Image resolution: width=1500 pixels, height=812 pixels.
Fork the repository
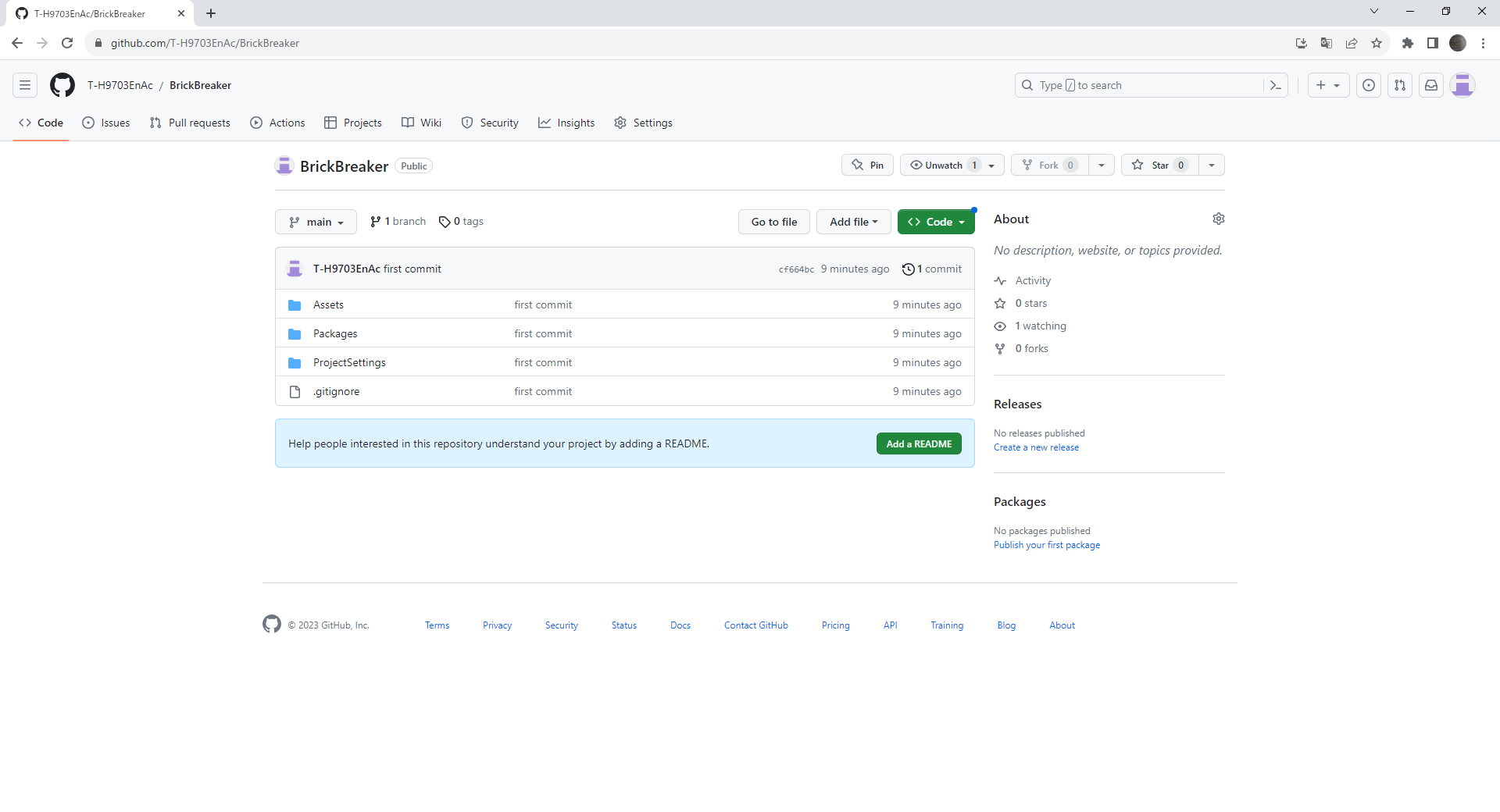[x=1050, y=165]
